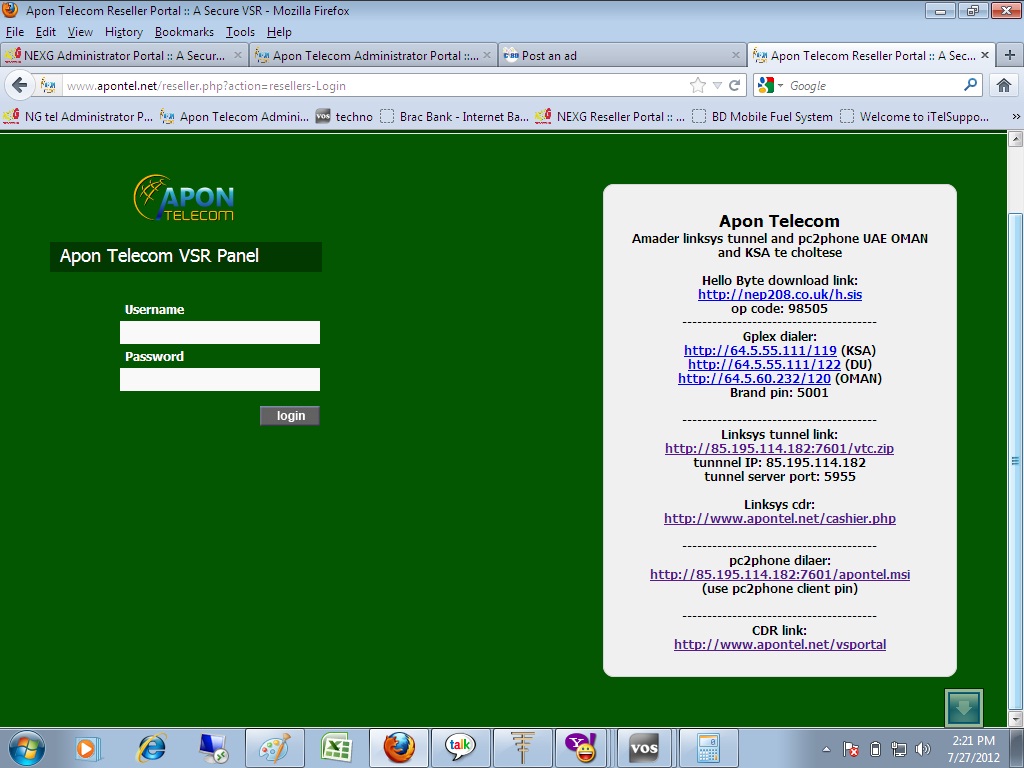1024x768 pixels.
Task: Click the scrollbar up arrow
Action: [x=1016, y=138]
